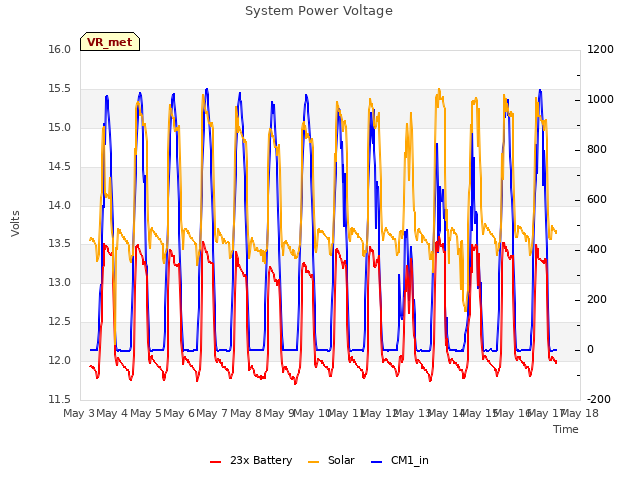The width and height of the screenshot is (640, 480).
Task: Click the 1200 right axis tick label
Action: pos(600,49)
